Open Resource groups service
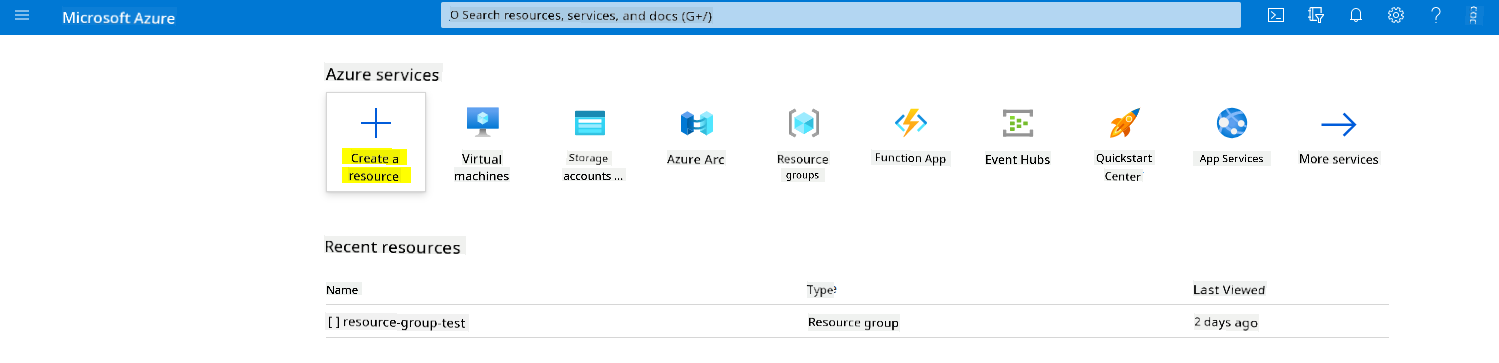This screenshot has width=1499, height=363. pos(802,144)
